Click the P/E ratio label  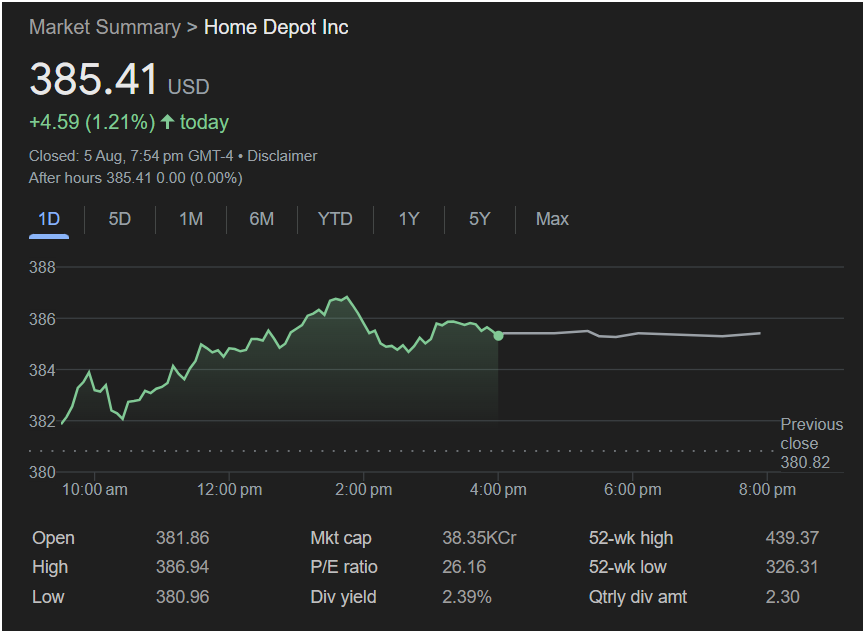pyautogui.click(x=344, y=567)
